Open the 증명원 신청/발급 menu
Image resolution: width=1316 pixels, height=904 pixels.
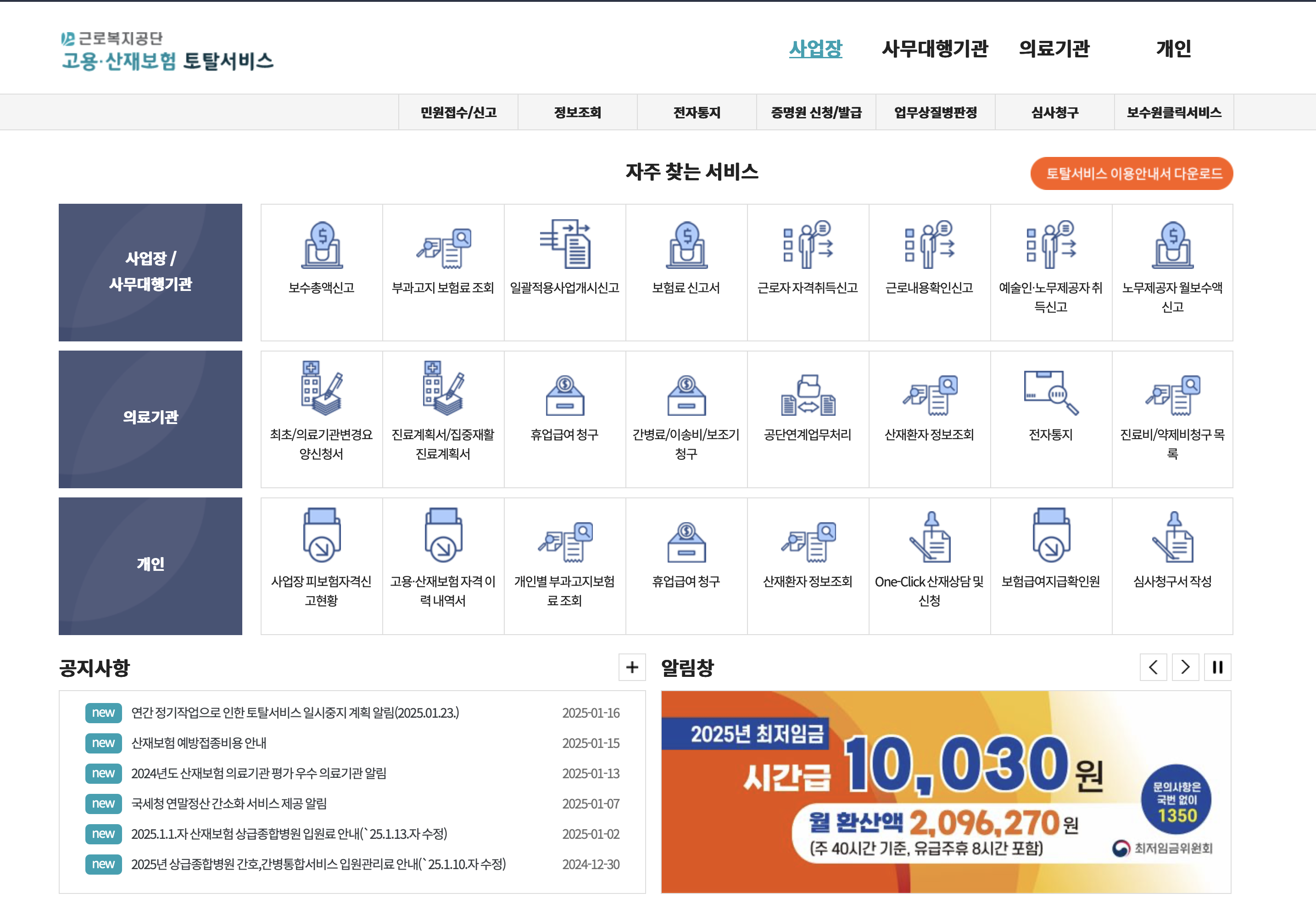click(x=816, y=112)
